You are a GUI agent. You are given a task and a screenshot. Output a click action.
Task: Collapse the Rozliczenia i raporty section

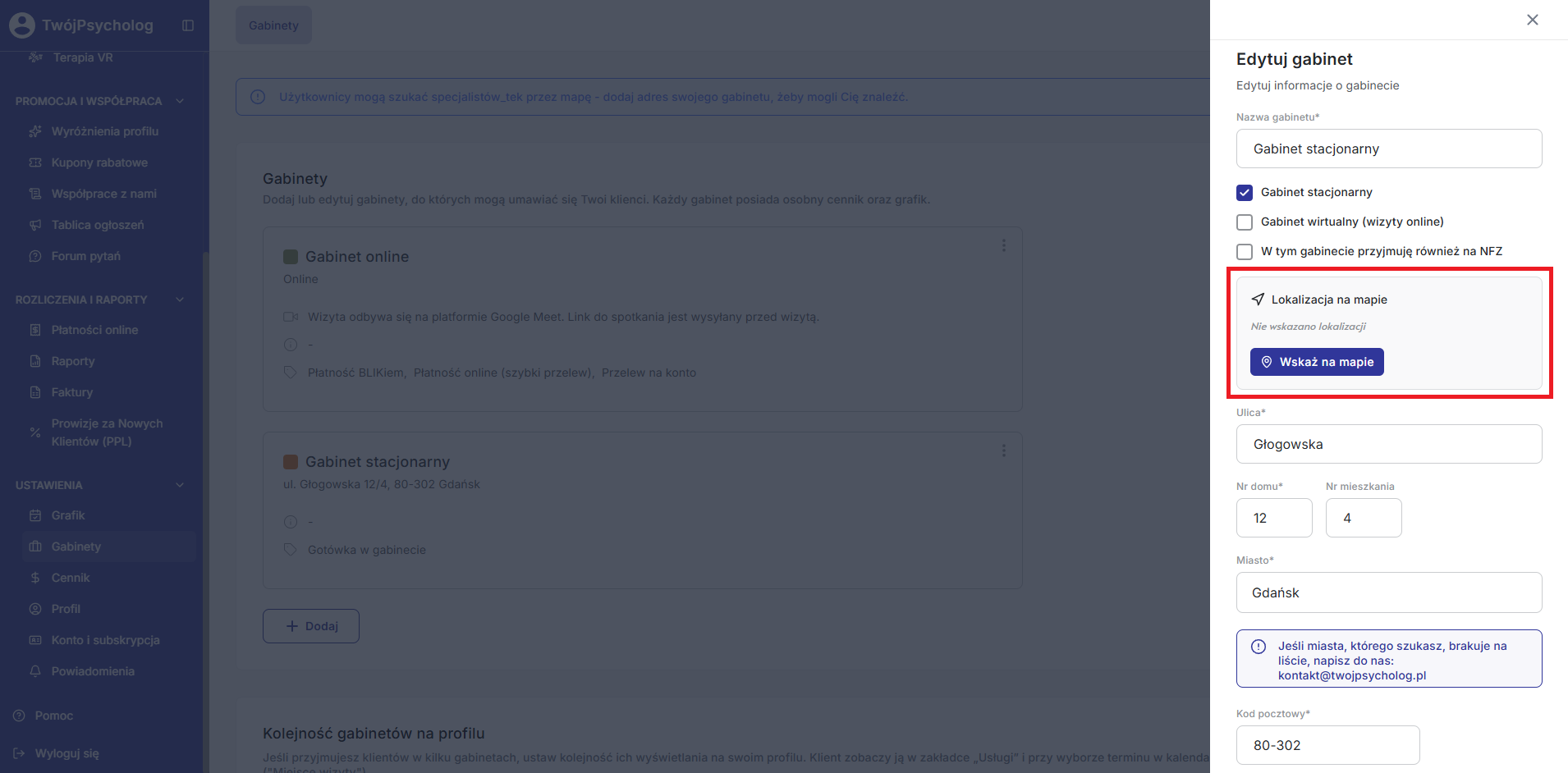click(x=180, y=300)
